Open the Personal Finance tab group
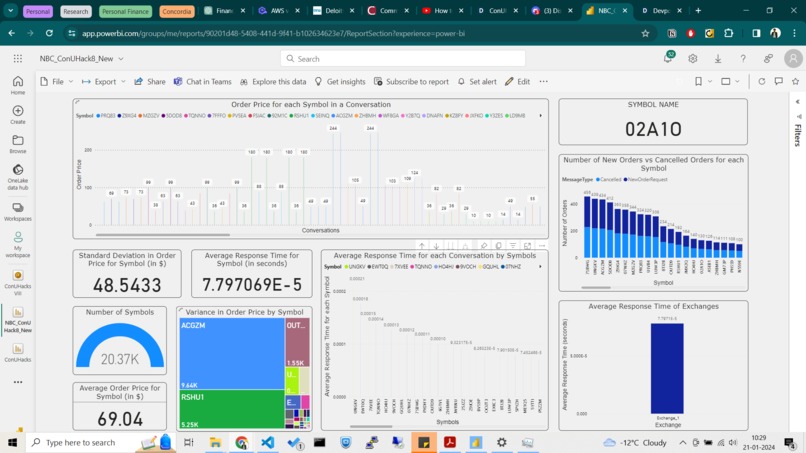The height and width of the screenshot is (453, 806). [125, 11]
